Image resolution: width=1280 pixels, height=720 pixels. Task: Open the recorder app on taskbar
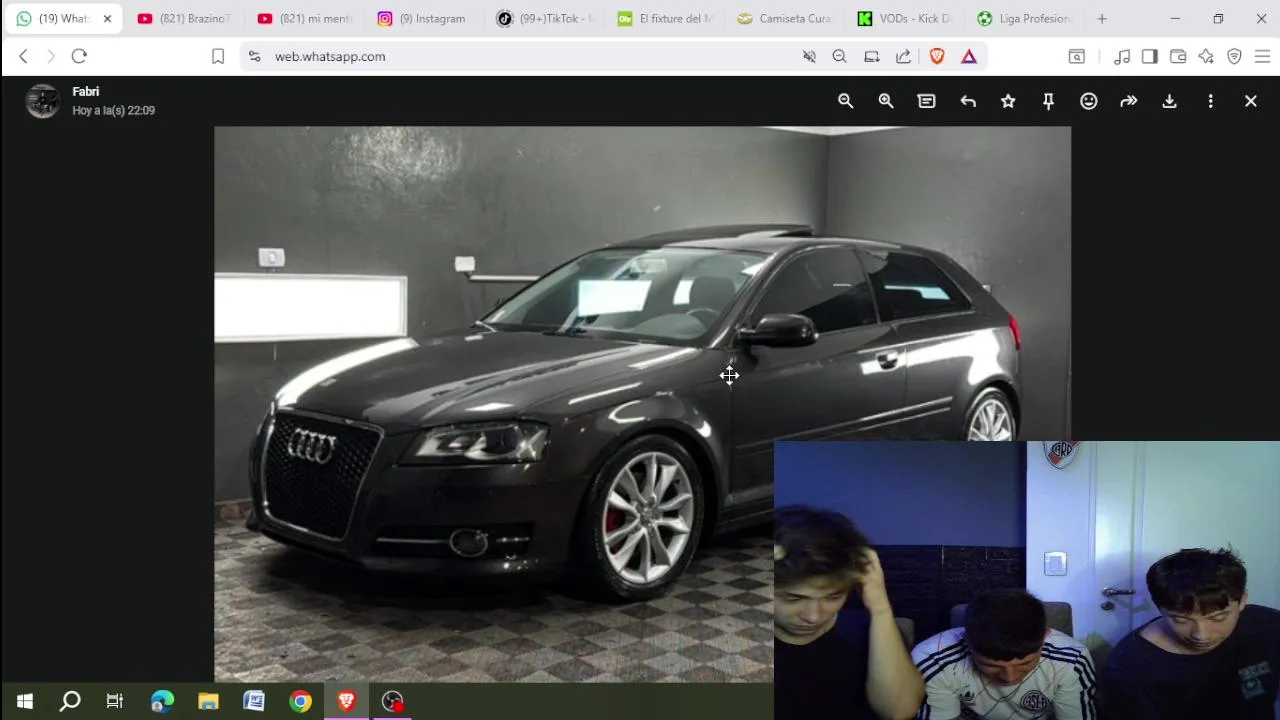[392, 701]
